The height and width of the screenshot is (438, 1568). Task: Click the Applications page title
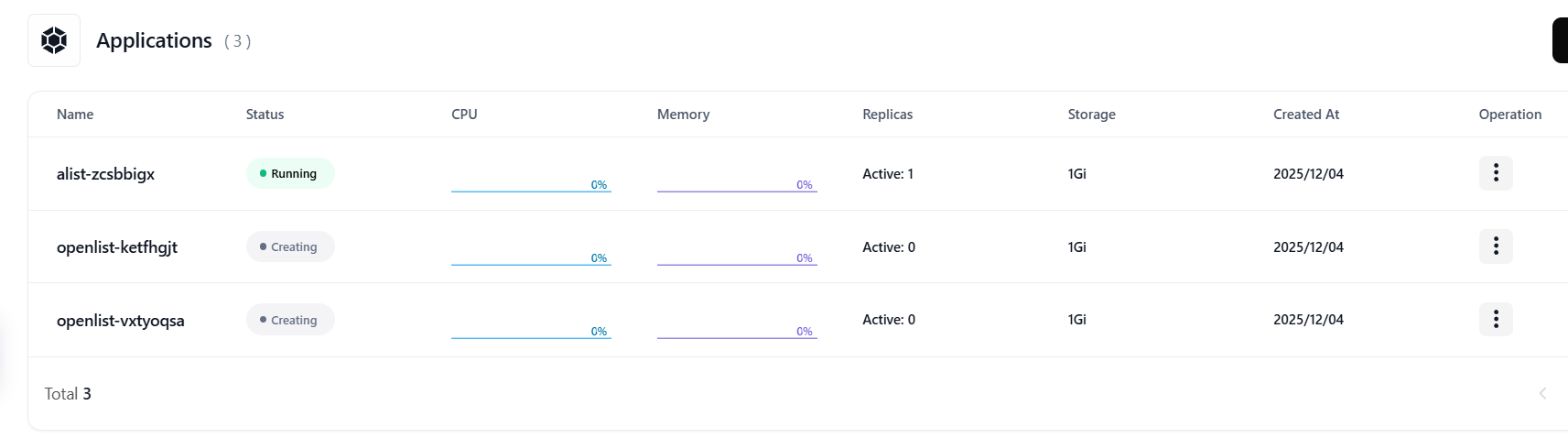point(154,40)
